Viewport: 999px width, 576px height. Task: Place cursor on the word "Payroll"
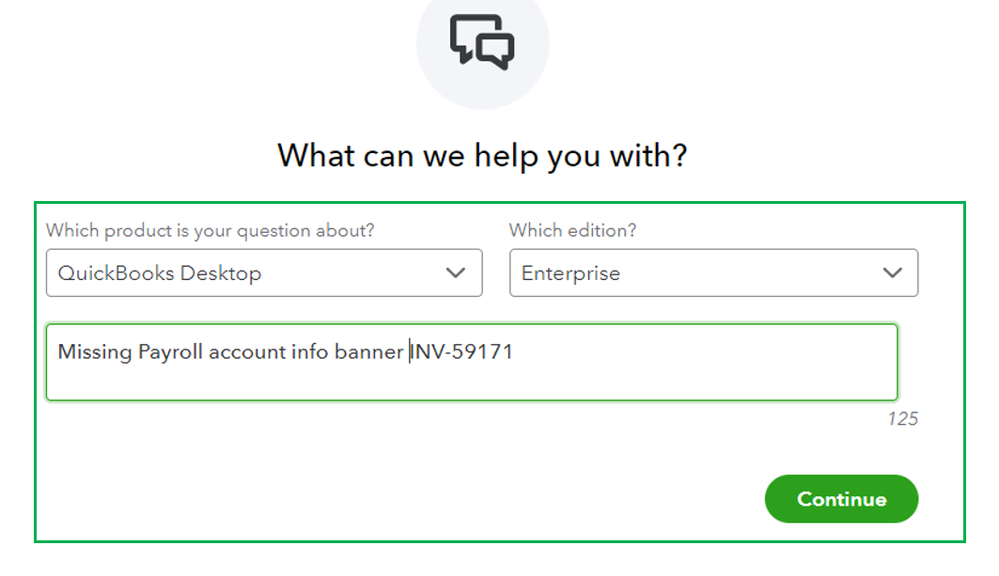[171, 352]
